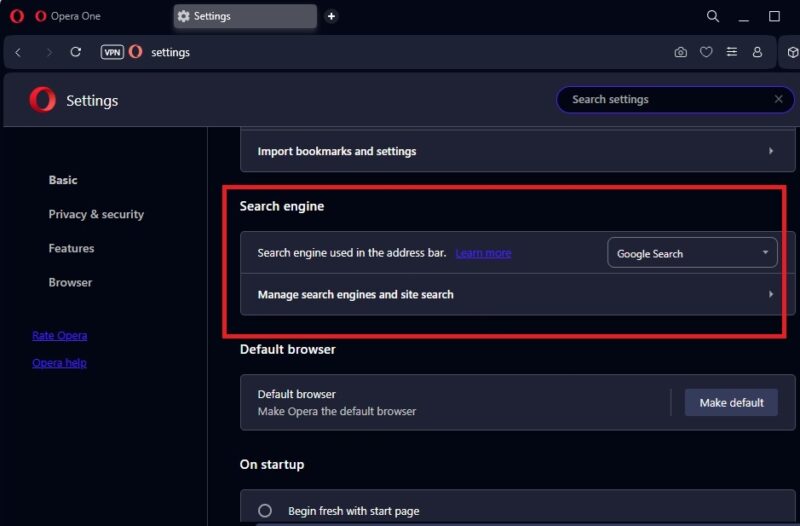Click the Opera logo menu icon
This screenshot has height=526, width=800.
[x=17, y=16]
